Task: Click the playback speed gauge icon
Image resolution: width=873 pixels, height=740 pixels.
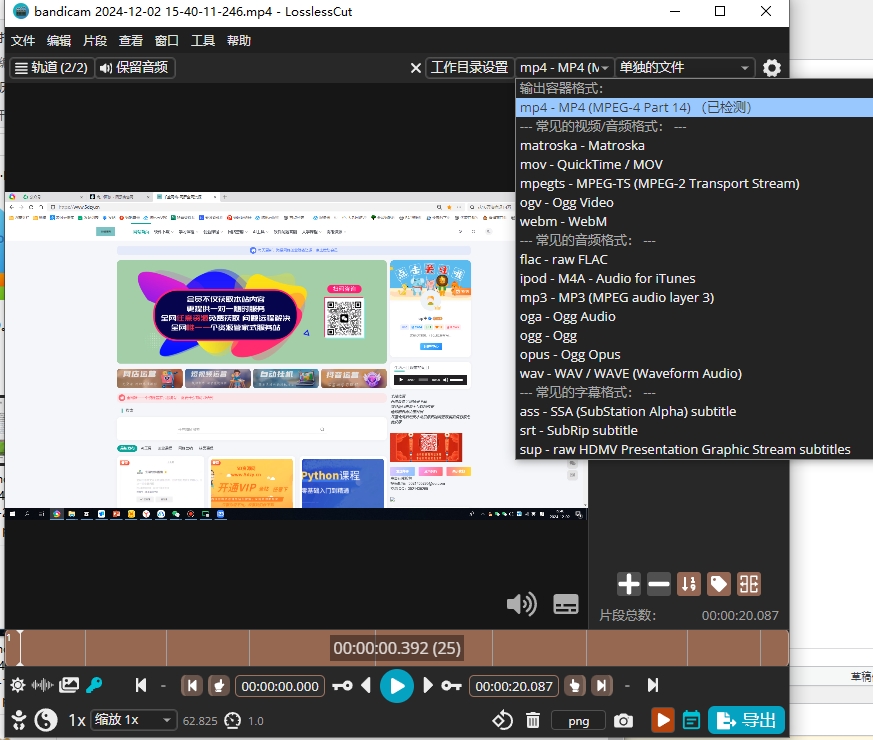Action: coord(232,721)
